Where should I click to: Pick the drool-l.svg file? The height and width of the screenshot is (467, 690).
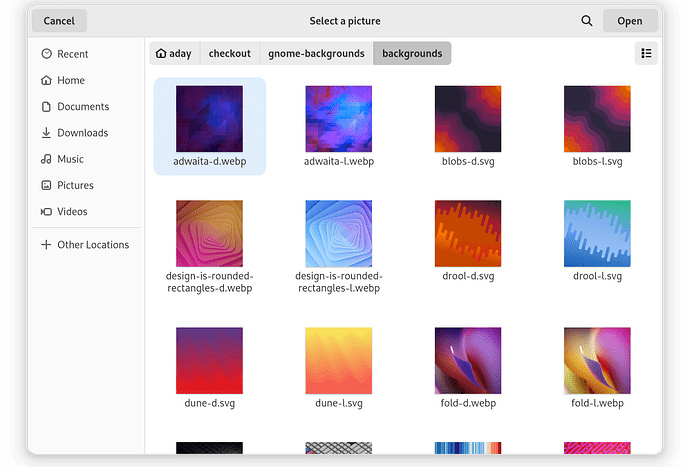pyautogui.click(x=597, y=233)
